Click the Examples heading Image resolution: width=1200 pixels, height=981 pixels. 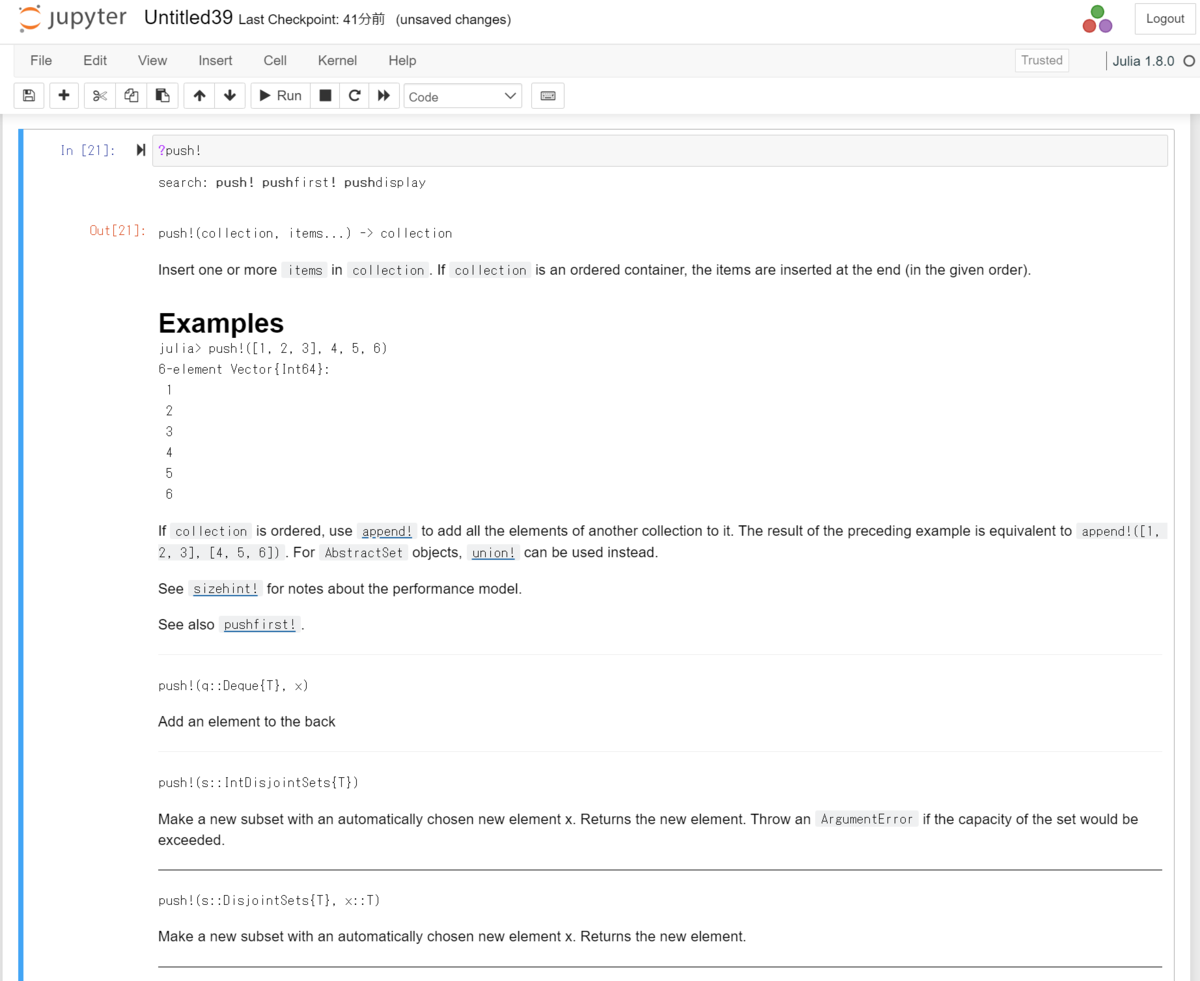click(221, 323)
